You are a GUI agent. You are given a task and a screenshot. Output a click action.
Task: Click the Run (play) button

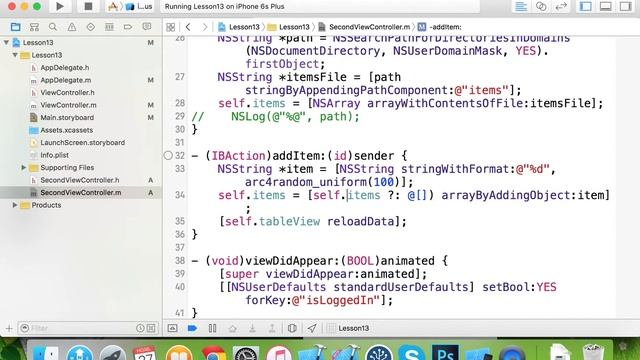click(x=60, y=6)
